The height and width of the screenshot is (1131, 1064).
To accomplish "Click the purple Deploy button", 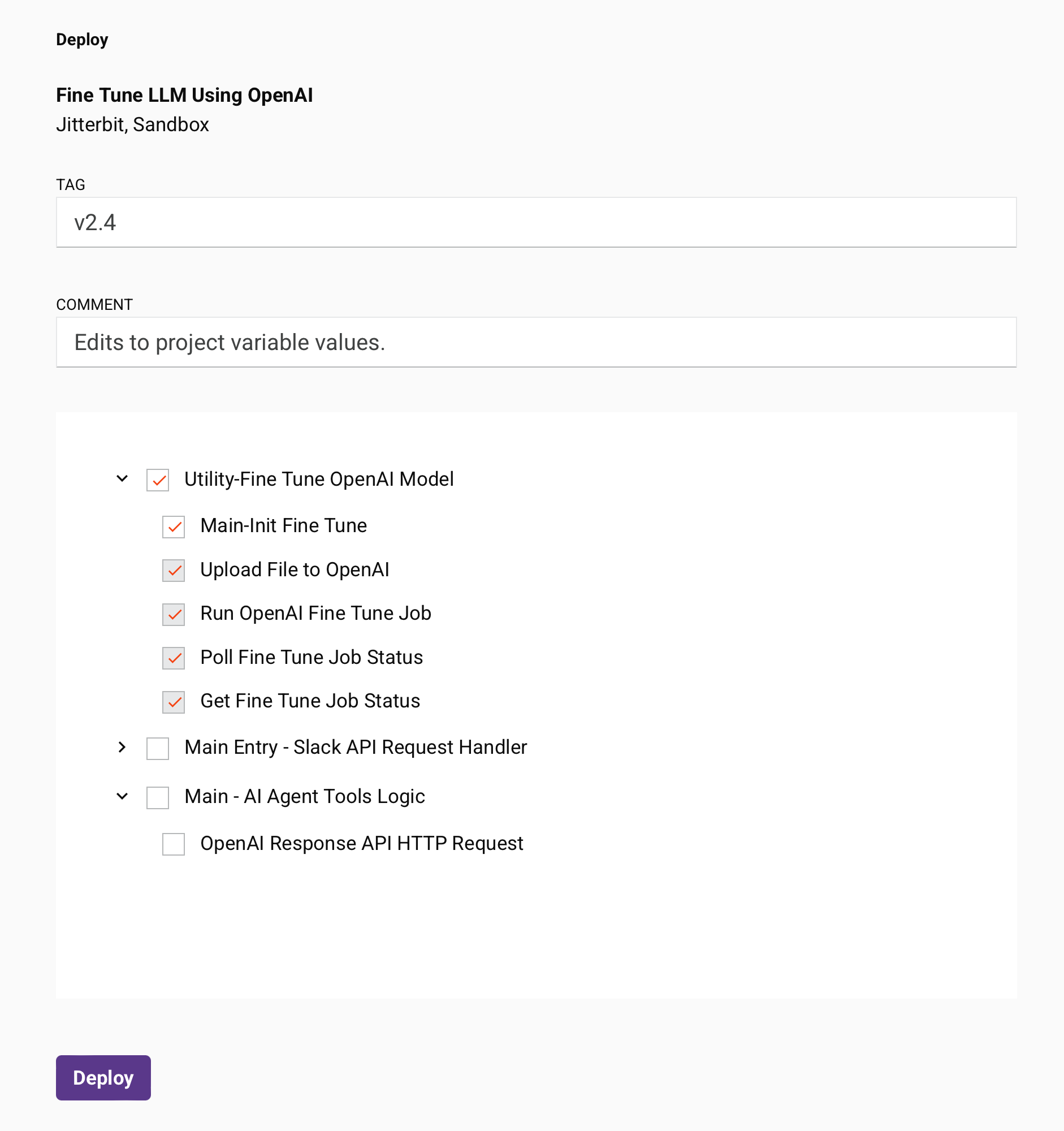I will (x=103, y=1077).
